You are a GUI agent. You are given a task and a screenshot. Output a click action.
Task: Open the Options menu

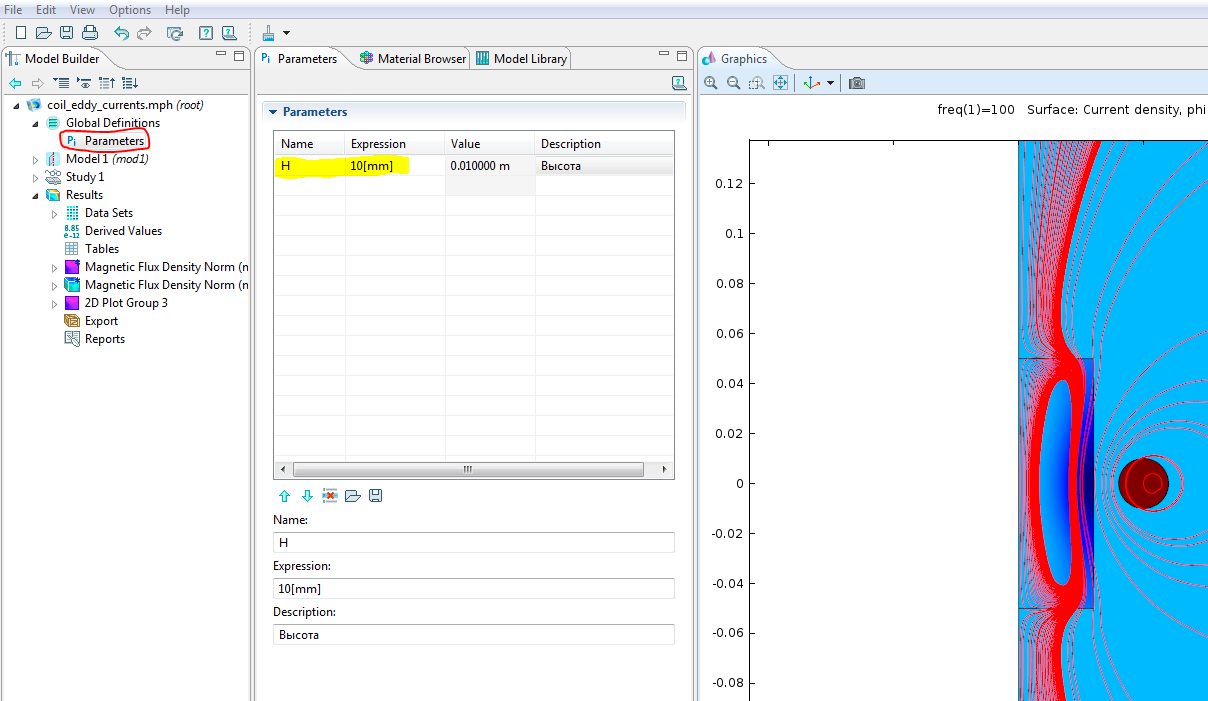click(130, 10)
